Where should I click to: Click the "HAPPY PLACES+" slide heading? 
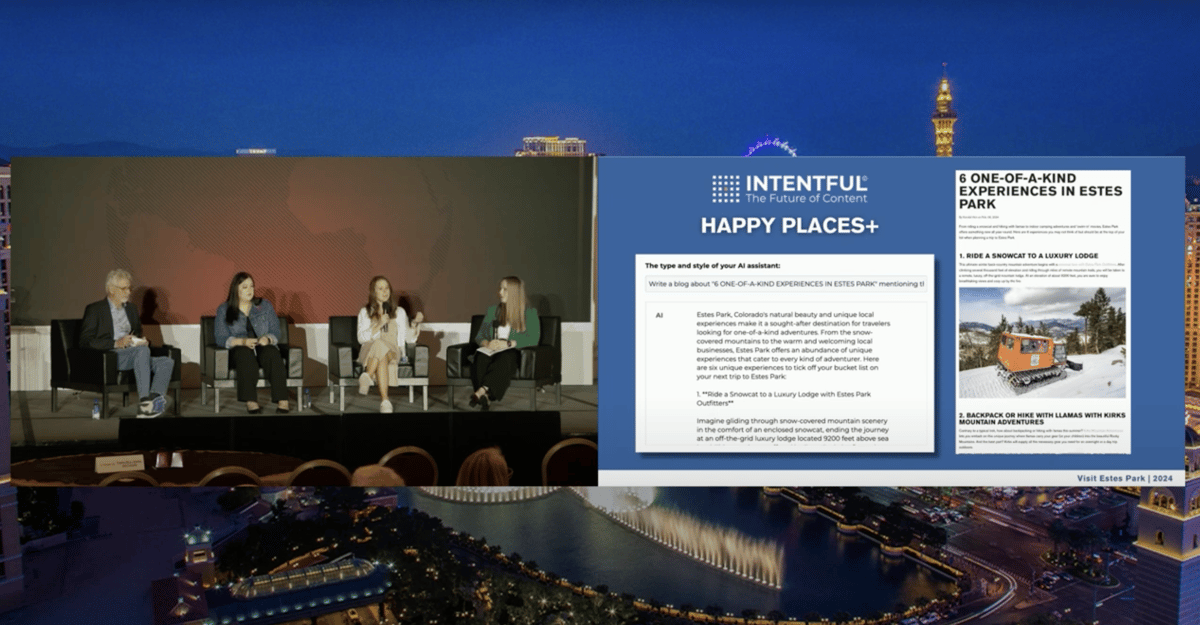(789, 226)
